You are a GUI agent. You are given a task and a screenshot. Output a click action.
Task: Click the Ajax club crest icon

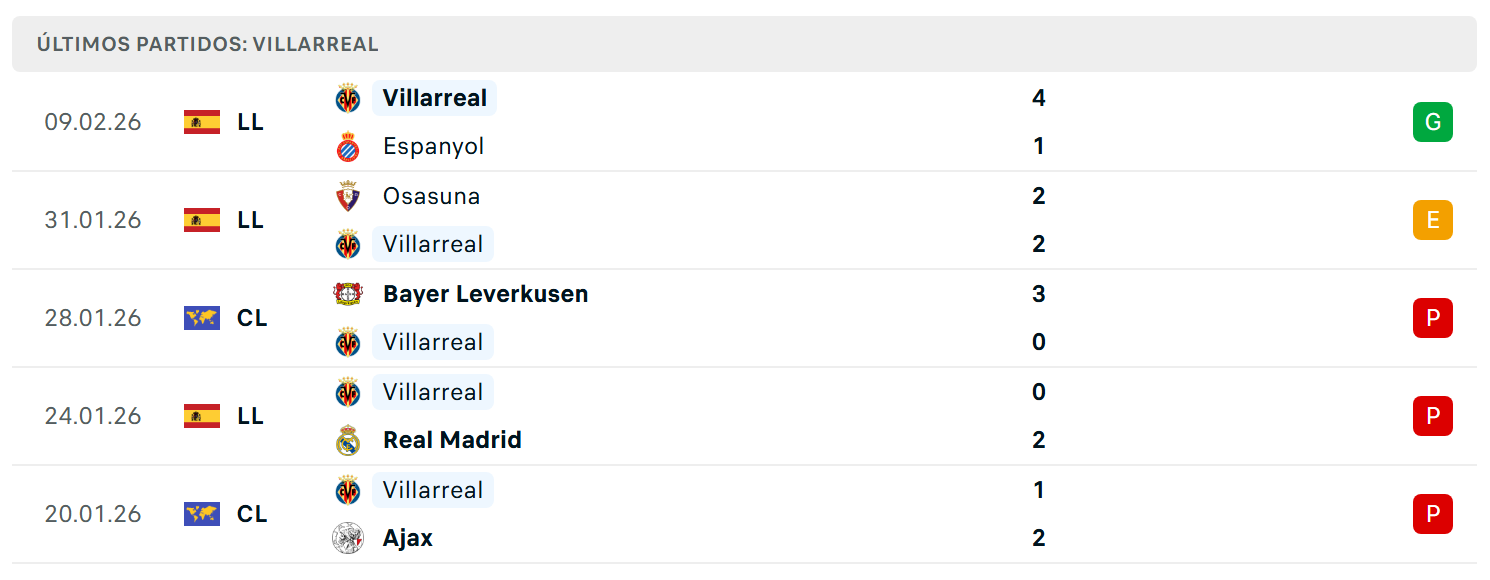click(348, 538)
